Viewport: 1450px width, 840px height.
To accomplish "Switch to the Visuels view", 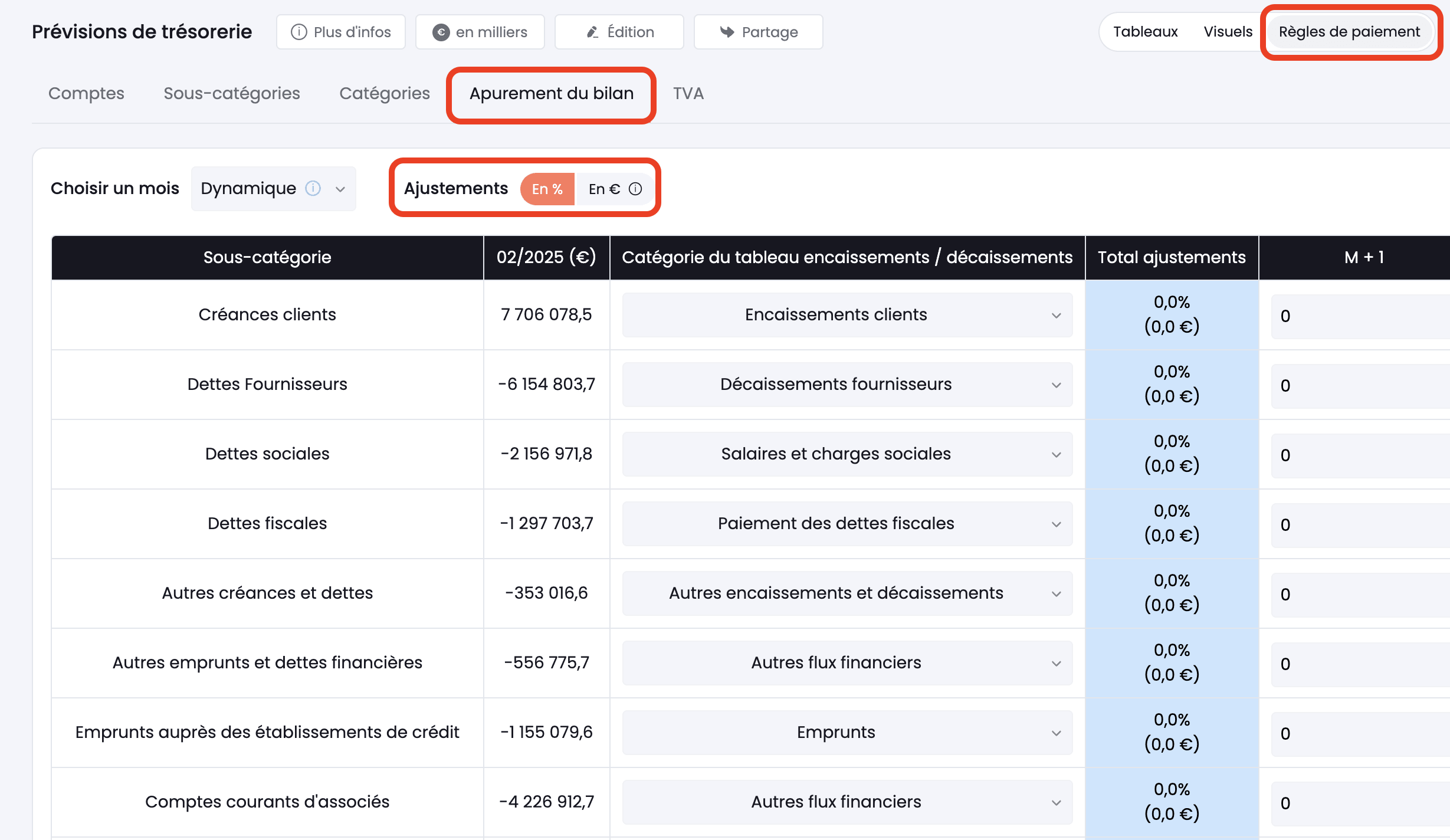I will (x=1228, y=31).
